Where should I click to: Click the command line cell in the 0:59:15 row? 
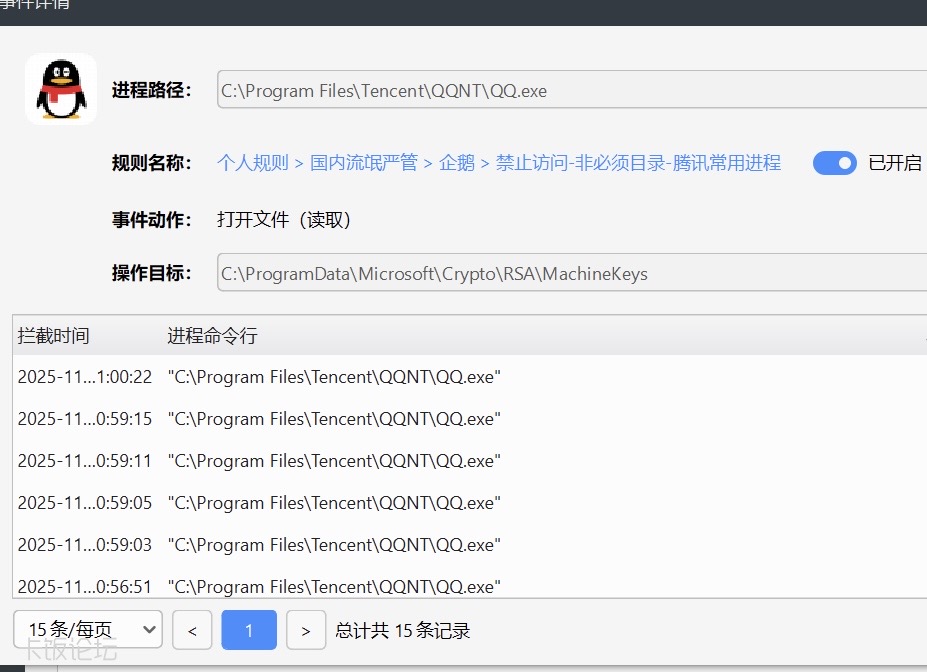click(x=334, y=418)
